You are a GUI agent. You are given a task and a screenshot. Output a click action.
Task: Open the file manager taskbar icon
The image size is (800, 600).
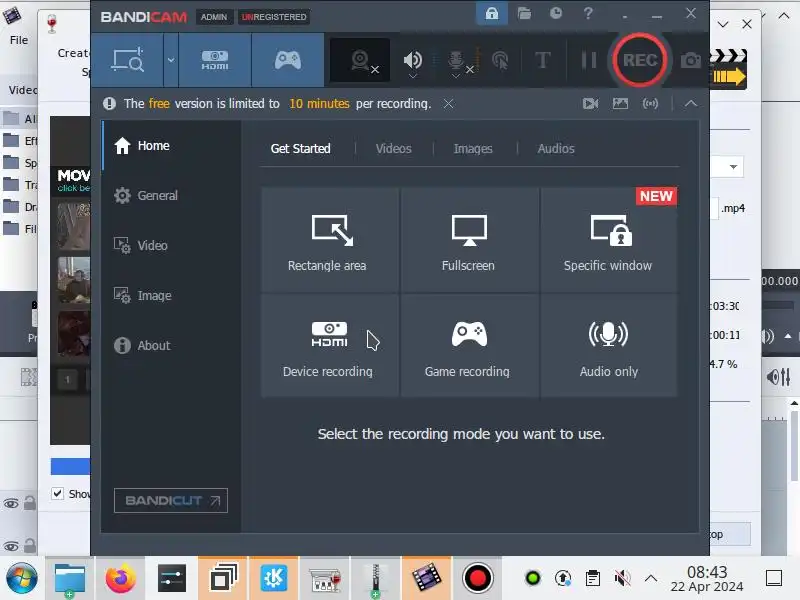coord(70,578)
